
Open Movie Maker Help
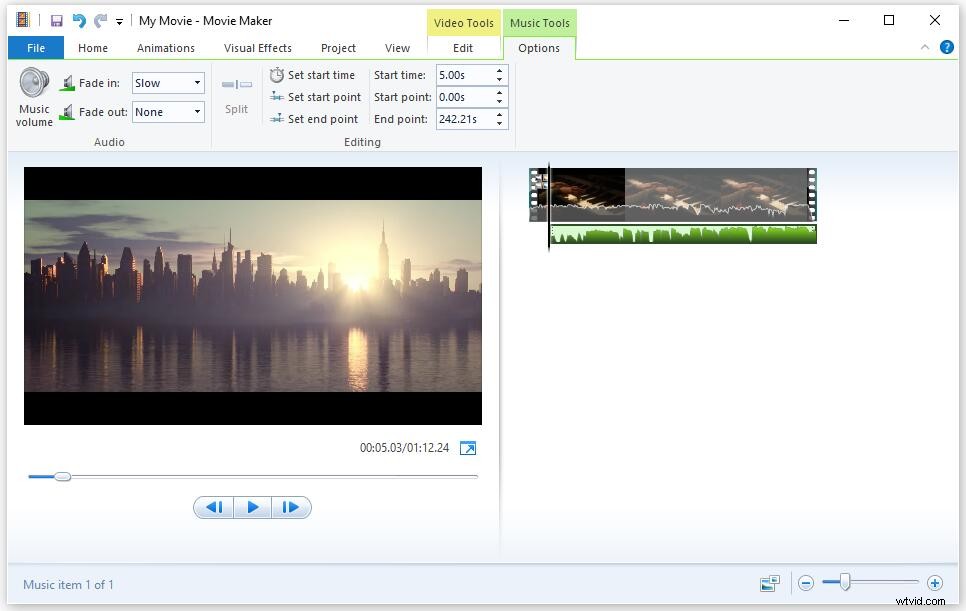point(946,47)
